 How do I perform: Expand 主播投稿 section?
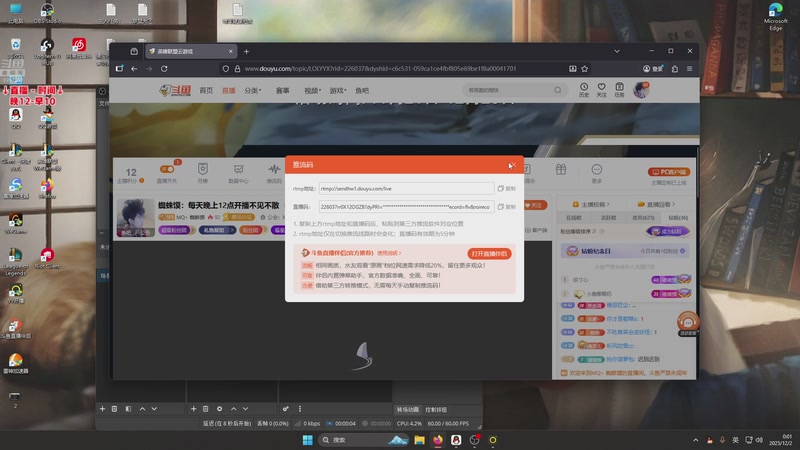tap(591, 204)
